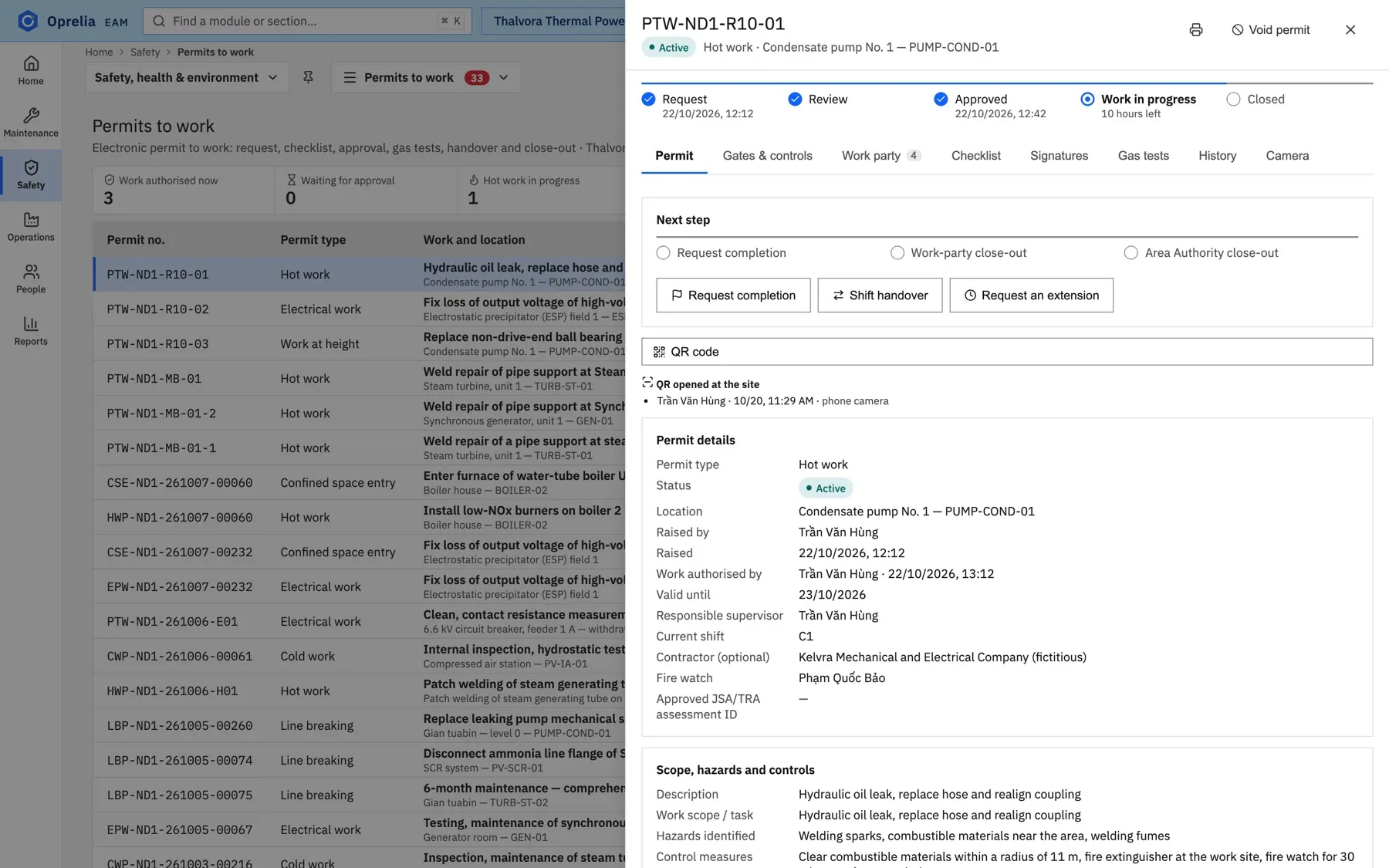Image resolution: width=1389 pixels, height=868 pixels.
Task: Expand the Permits to work section dropdown
Action: pos(426,77)
